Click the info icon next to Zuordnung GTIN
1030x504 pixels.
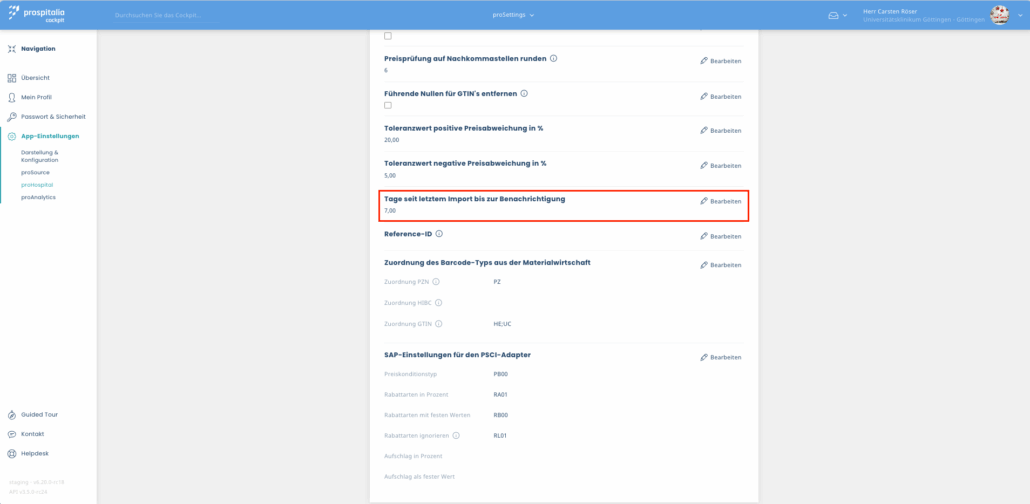pyautogui.click(x=437, y=324)
